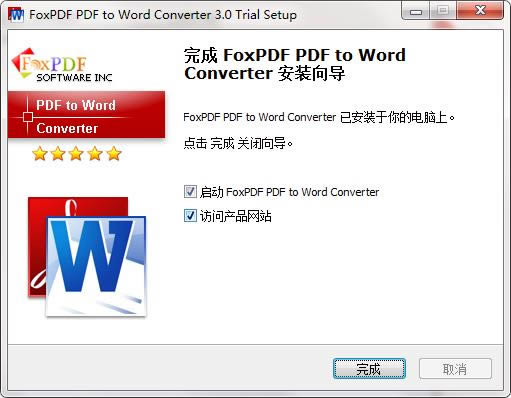Click the text ending 已安装于你的电脑上
511x398 pixels.
point(319,117)
